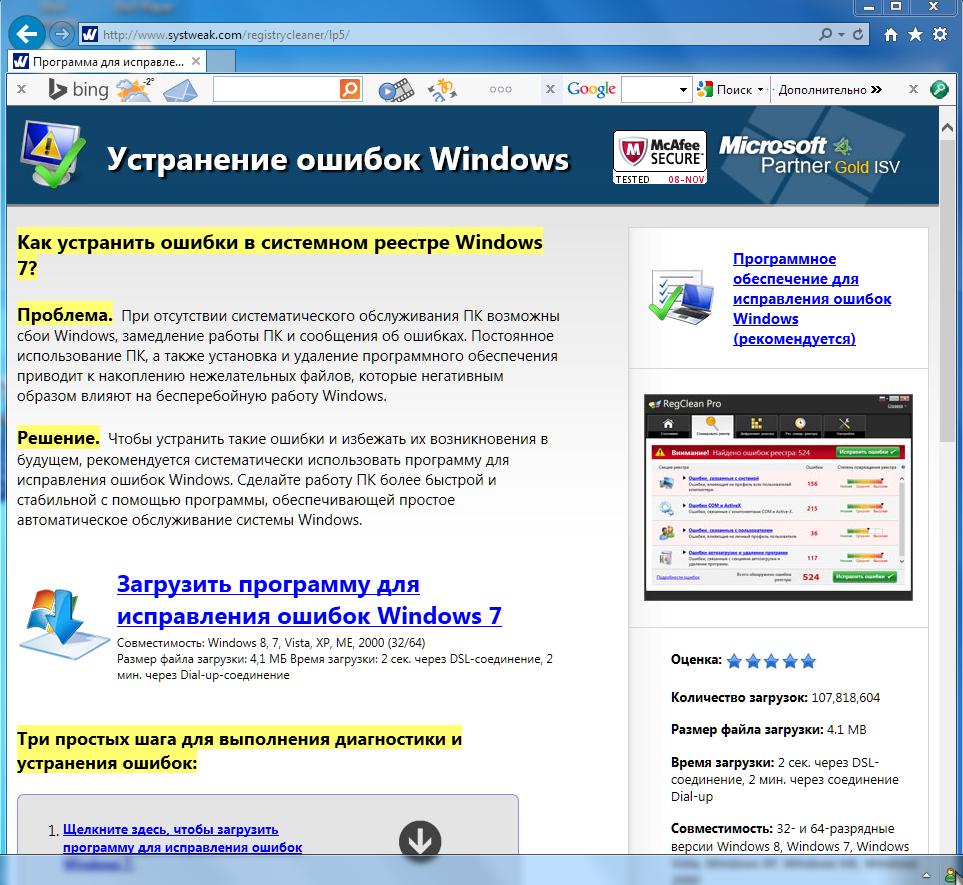The height and width of the screenshot is (885, 963).
Task: Close the Google toolbar with its X
Action: 550,89
